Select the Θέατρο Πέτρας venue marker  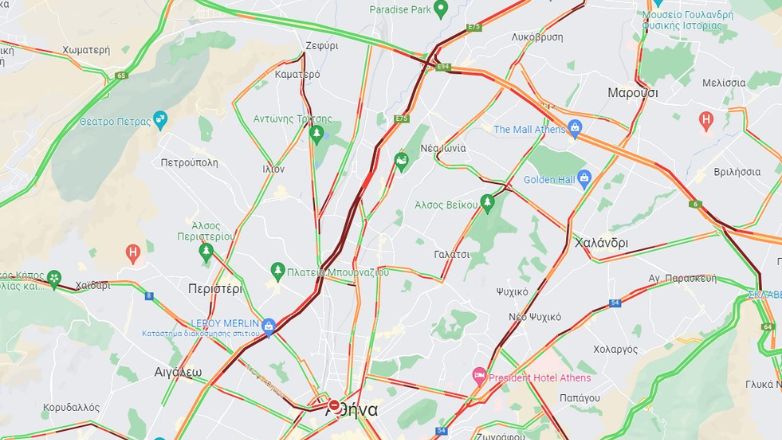coord(160,120)
